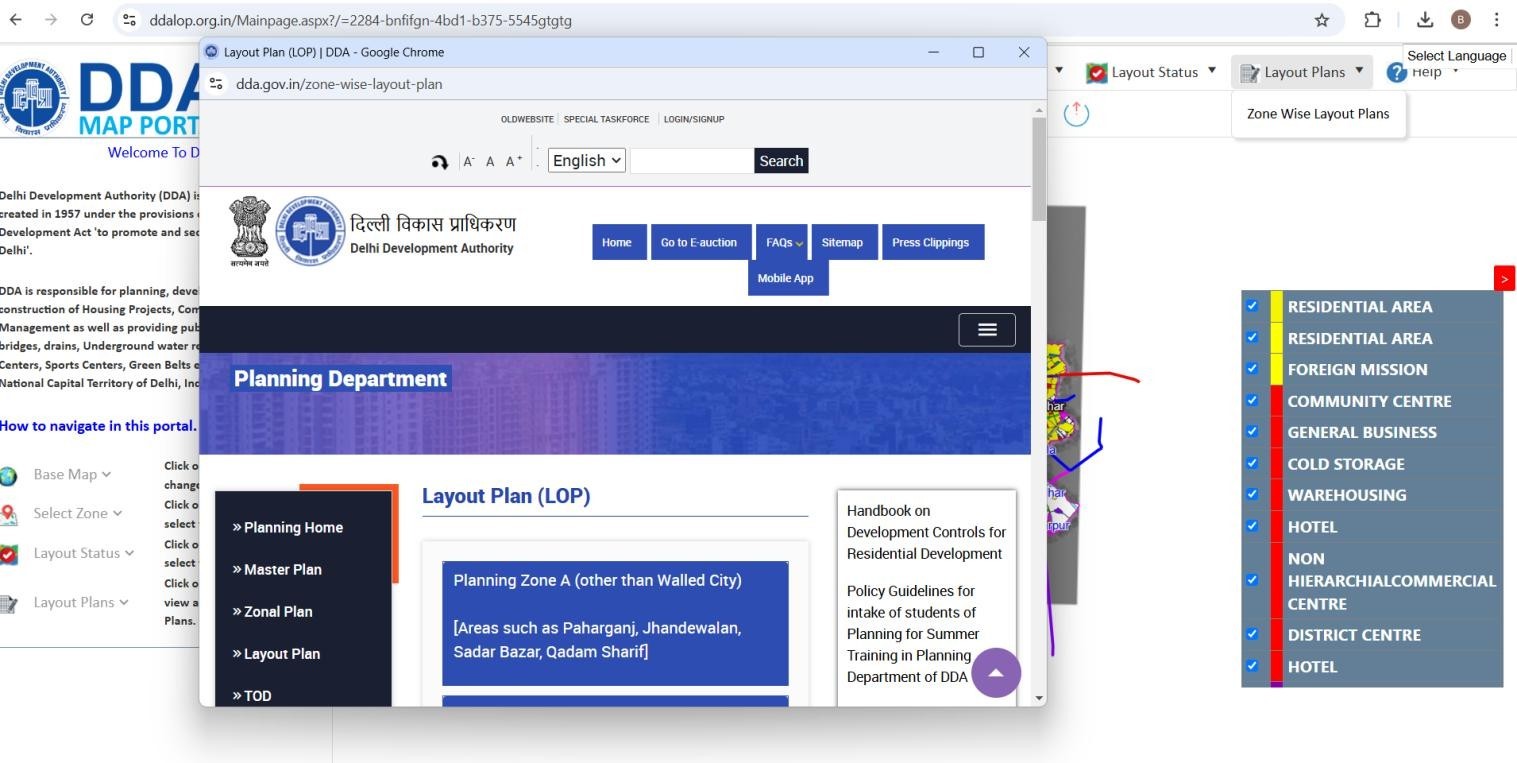Viewport: 1517px width, 763px height.
Task: Open the Chrome profile avatar
Action: (x=1460, y=20)
